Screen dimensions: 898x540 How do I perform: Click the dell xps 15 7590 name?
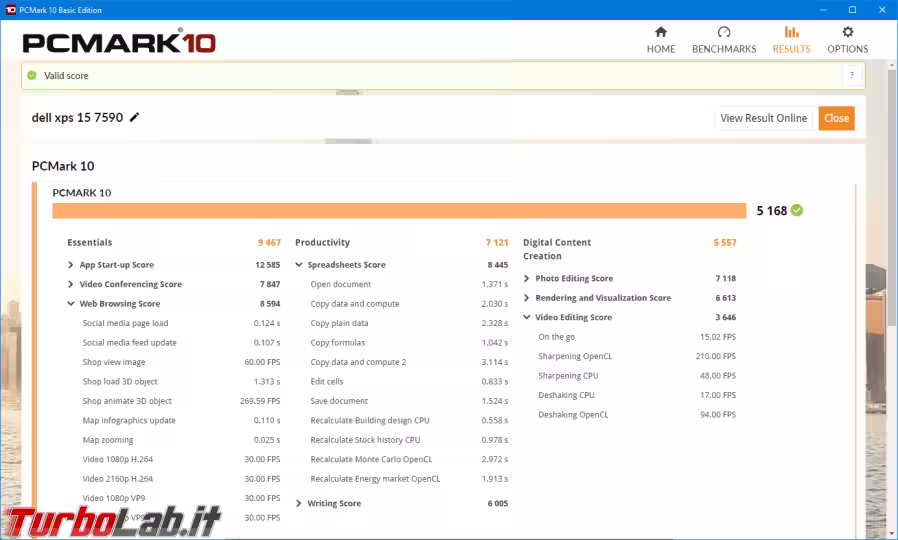77,117
